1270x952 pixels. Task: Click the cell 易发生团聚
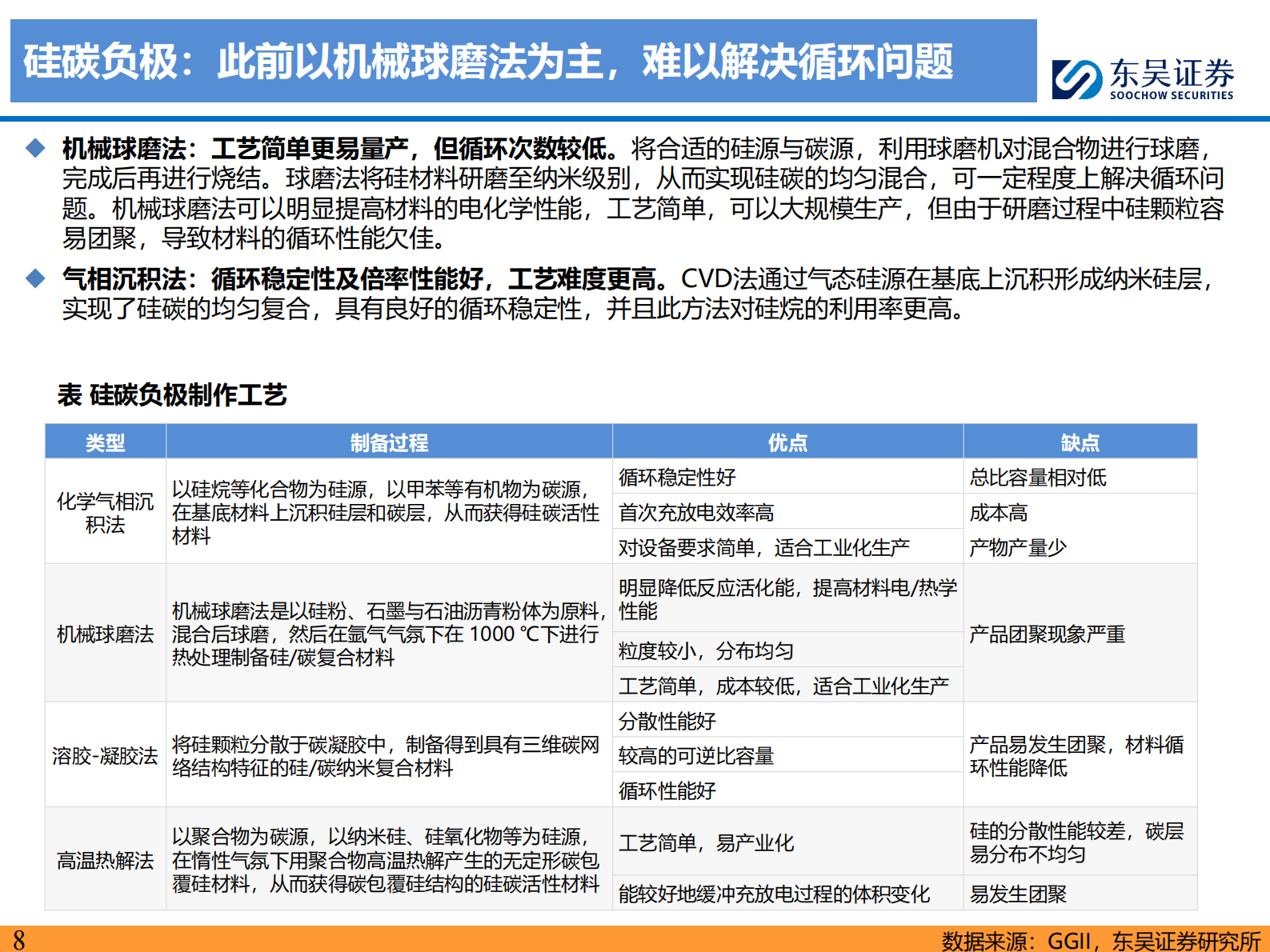[x=1080, y=893]
